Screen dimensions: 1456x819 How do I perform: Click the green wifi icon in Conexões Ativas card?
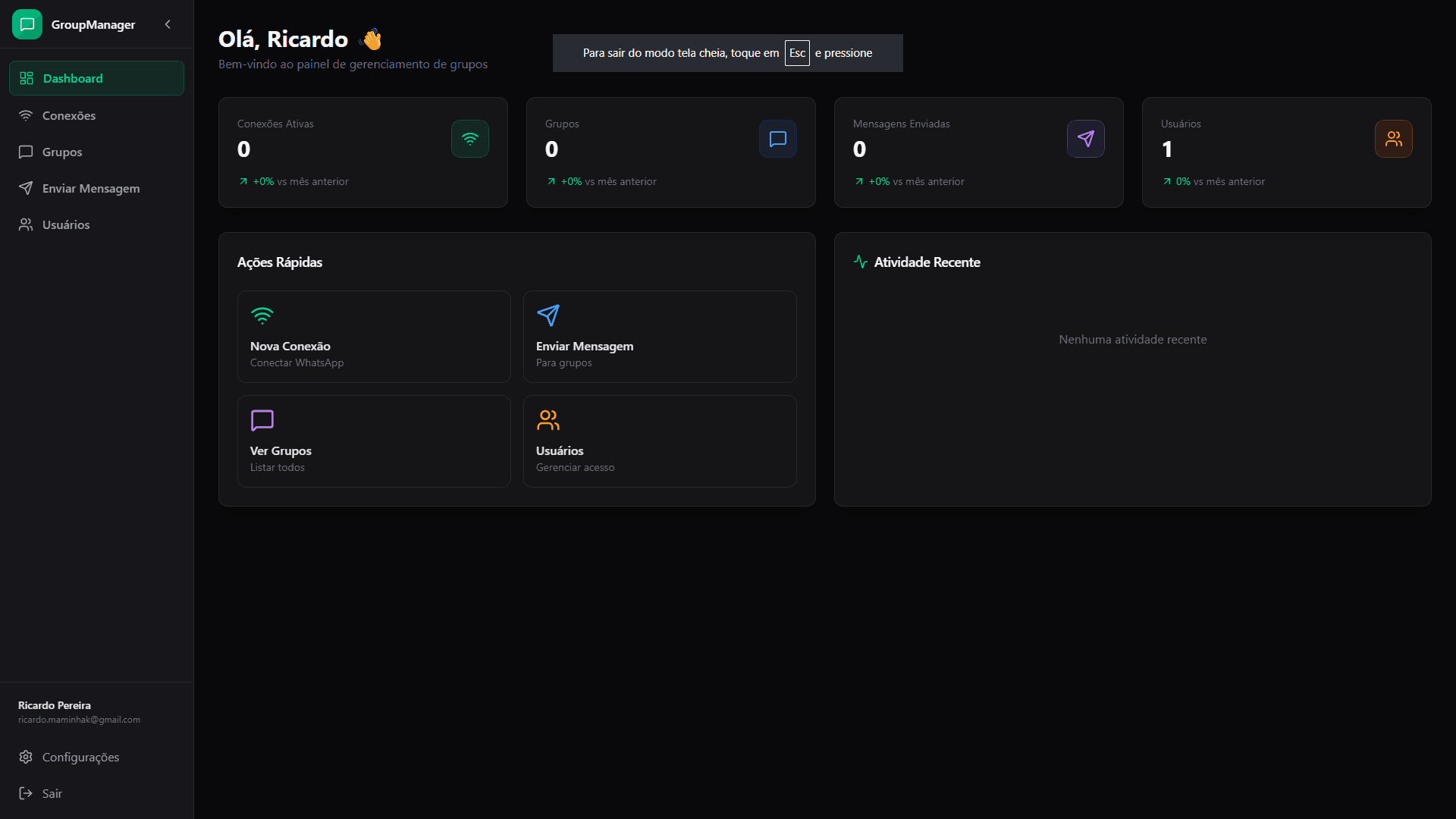coord(470,139)
